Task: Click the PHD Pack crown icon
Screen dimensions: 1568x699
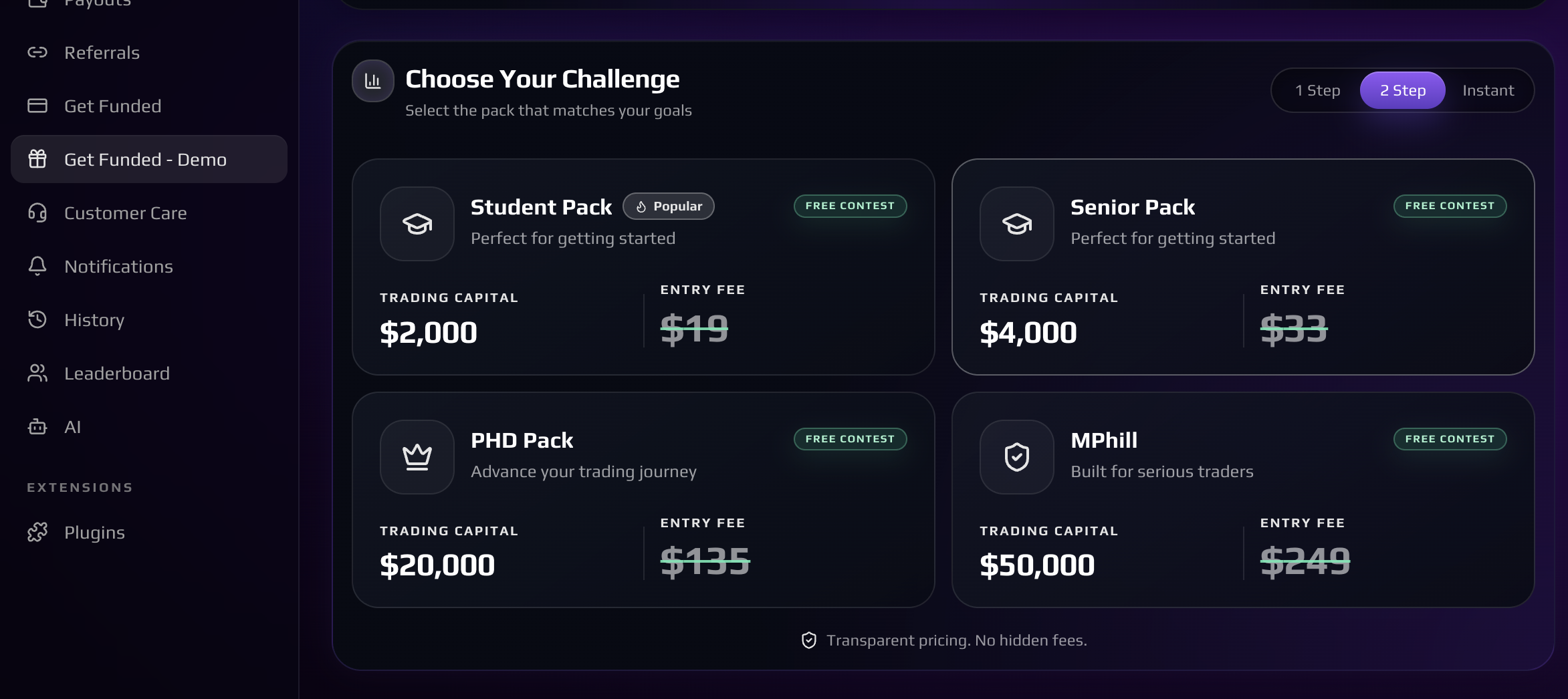Action: point(417,457)
